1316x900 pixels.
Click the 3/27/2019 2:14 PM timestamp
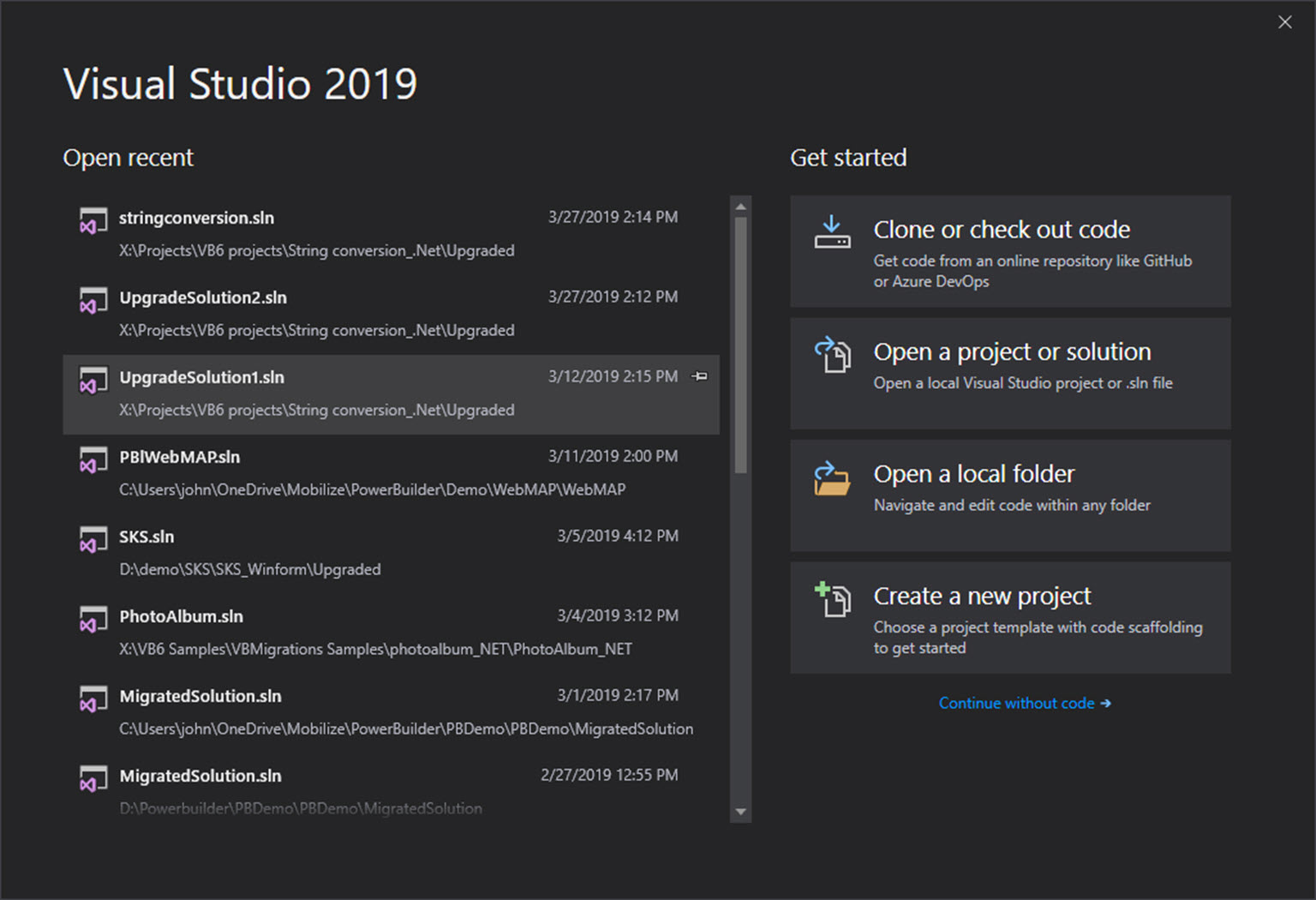tap(613, 217)
